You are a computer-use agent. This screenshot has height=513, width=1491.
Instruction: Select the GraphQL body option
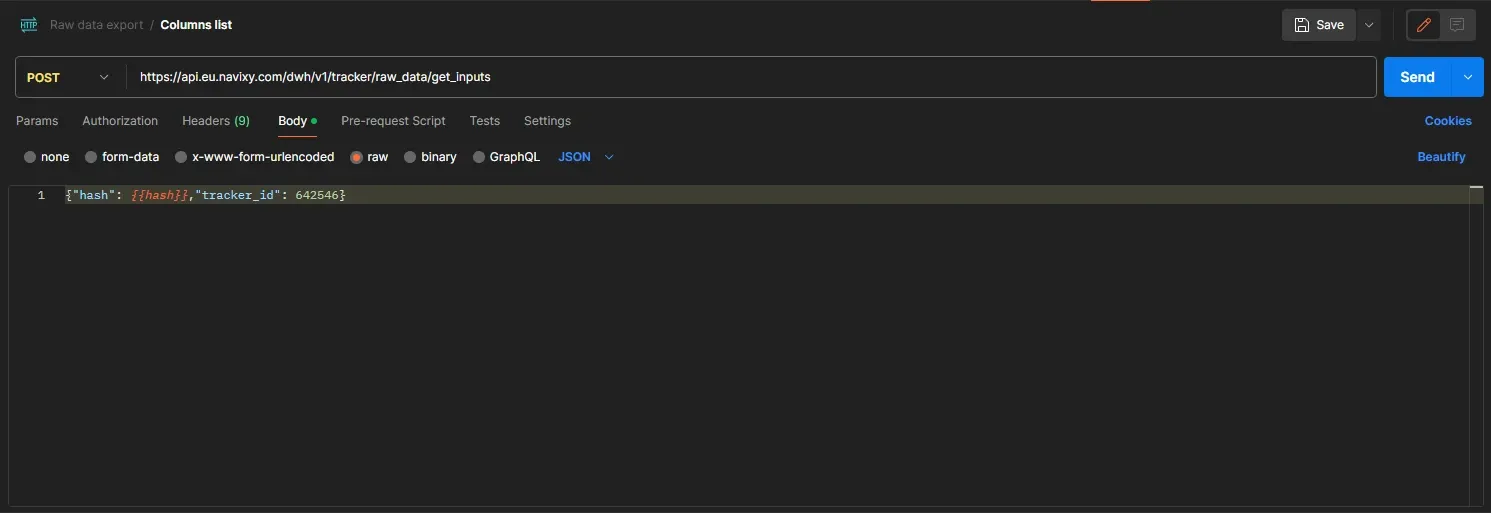tap(506, 157)
